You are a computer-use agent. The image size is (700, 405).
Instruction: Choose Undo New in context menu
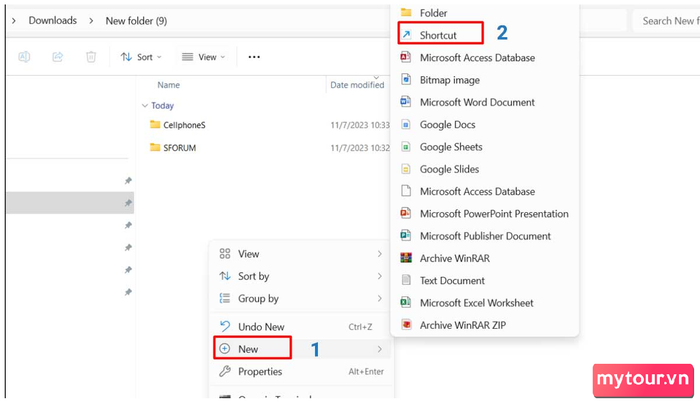301,327
